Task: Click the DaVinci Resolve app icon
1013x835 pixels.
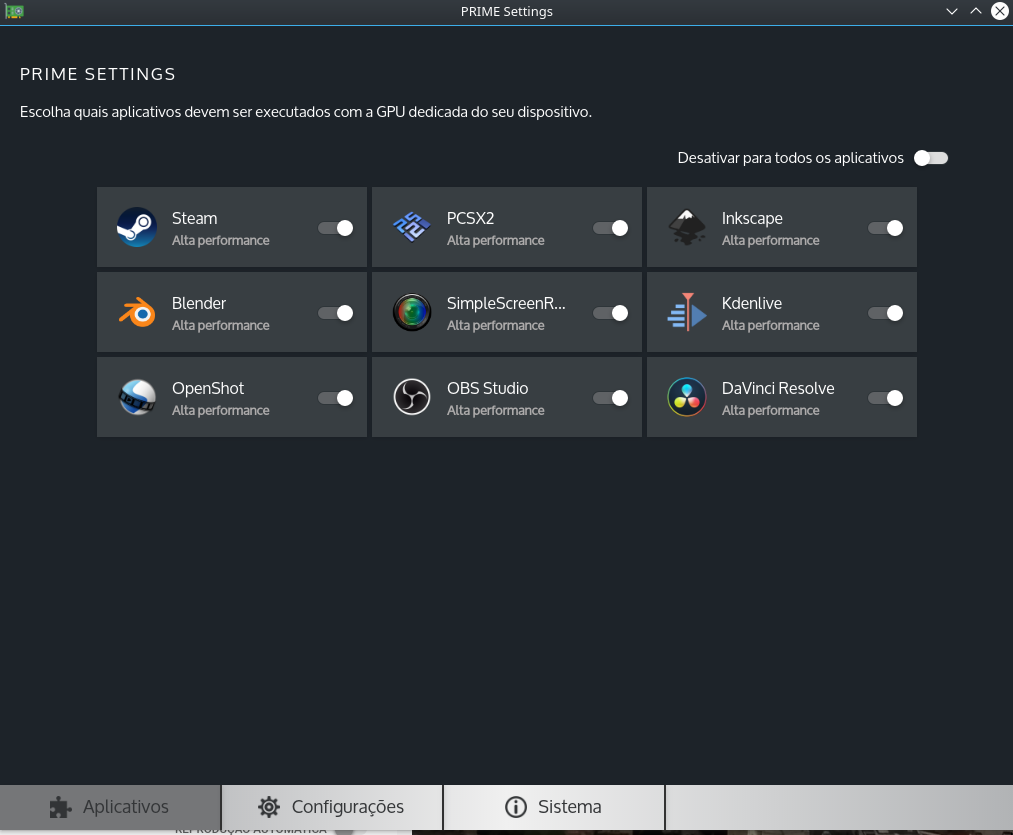Action: click(687, 397)
